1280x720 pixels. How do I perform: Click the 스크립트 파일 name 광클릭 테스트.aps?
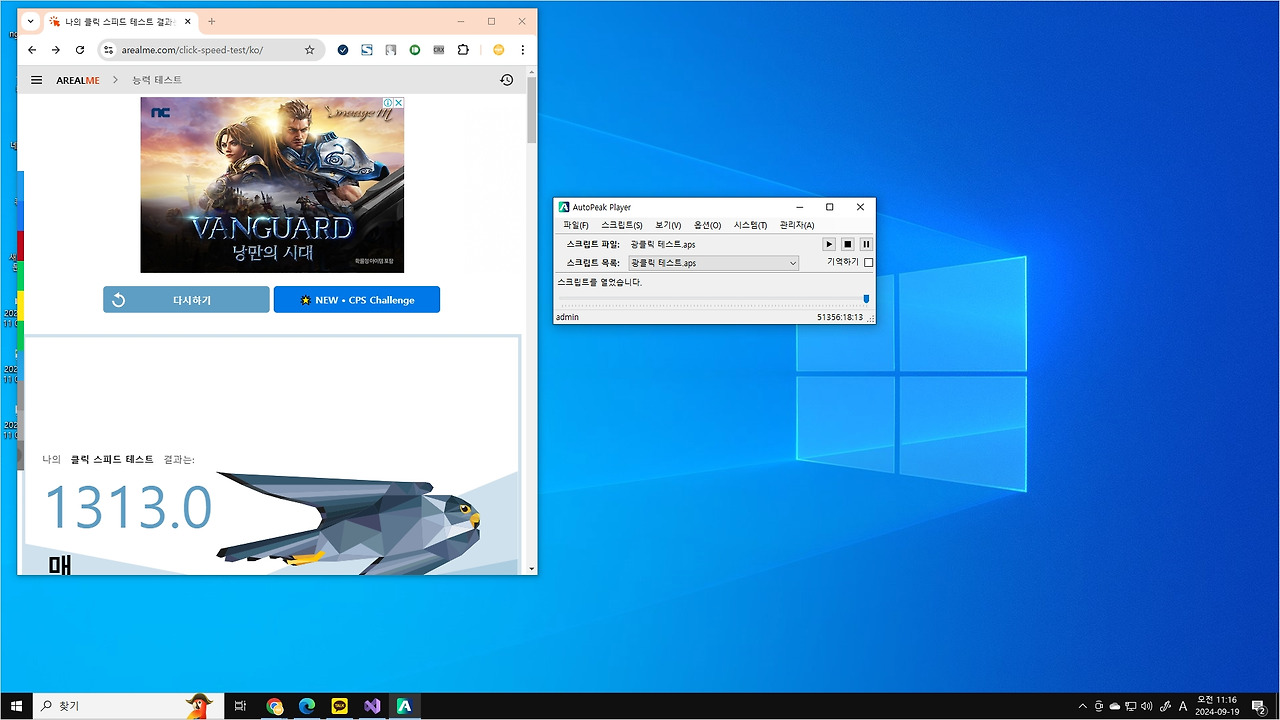pos(663,244)
